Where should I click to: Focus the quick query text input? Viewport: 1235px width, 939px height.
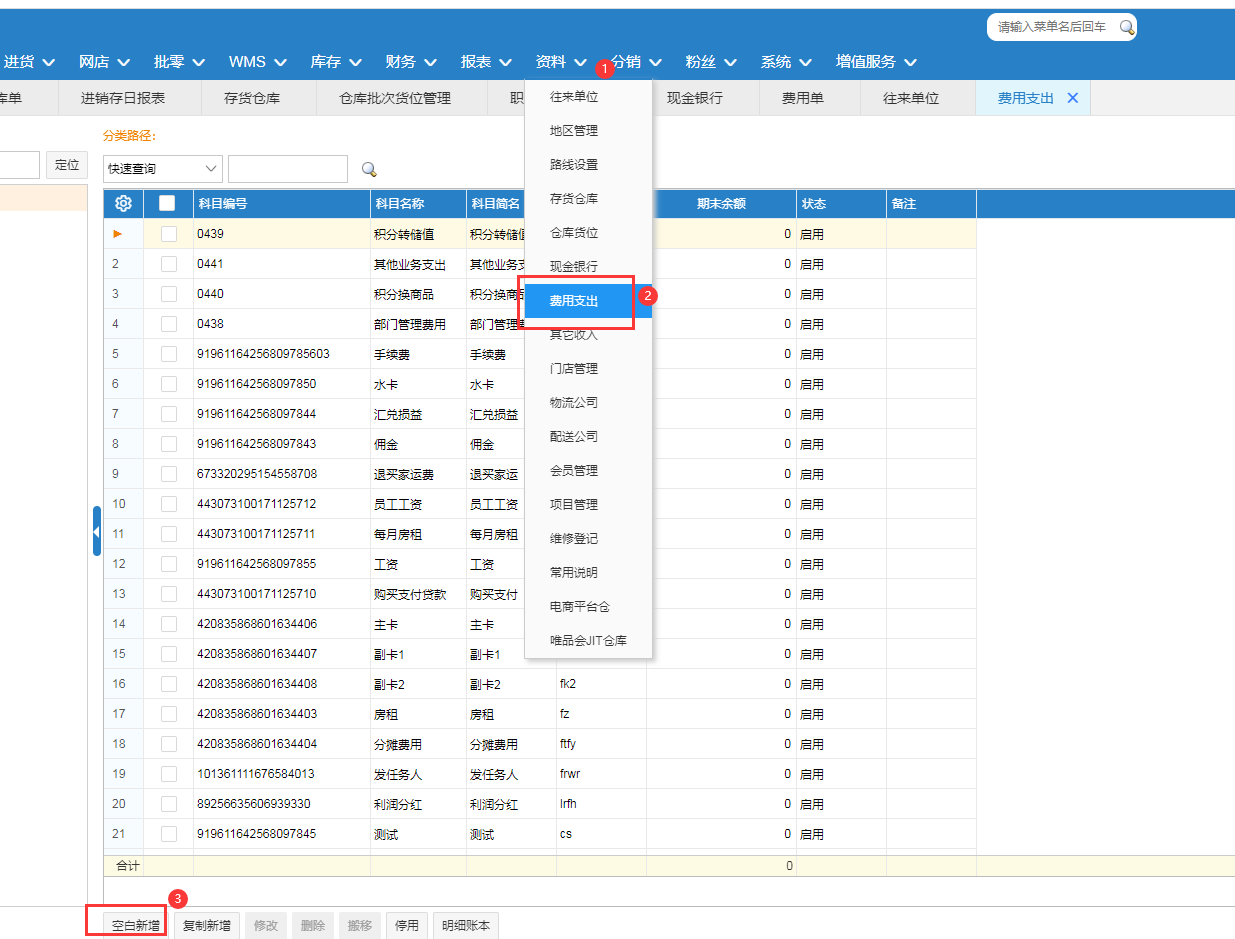(x=288, y=169)
